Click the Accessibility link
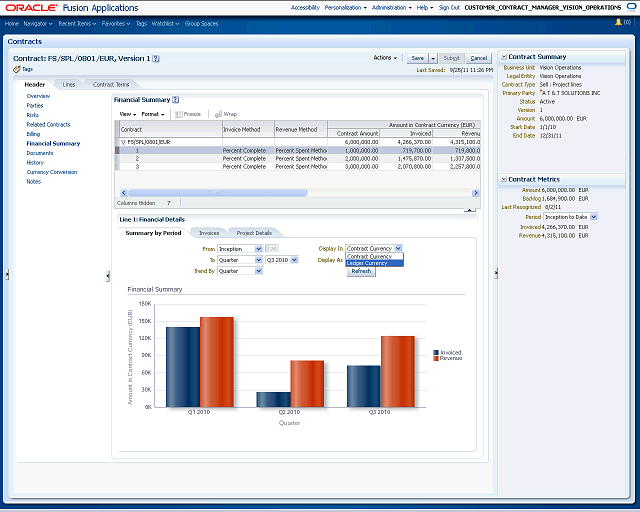 pos(305,7)
